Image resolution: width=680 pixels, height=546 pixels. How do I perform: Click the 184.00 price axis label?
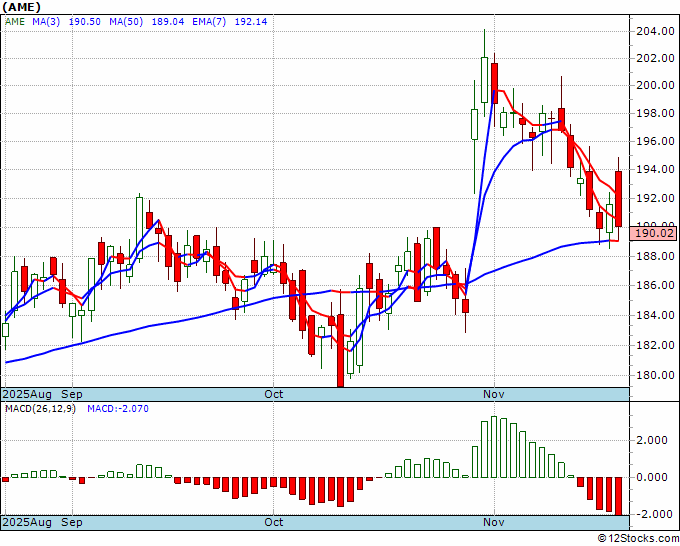point(655,315)
